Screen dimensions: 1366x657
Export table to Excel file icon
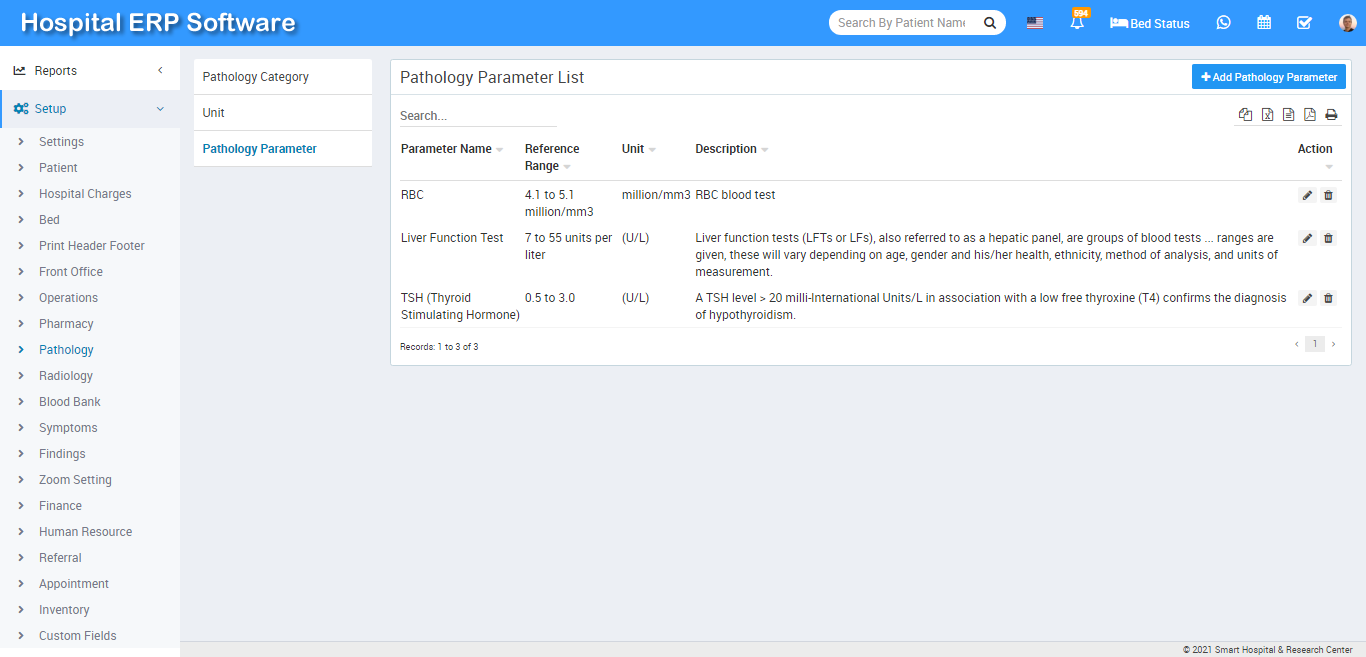point(1267,115)
